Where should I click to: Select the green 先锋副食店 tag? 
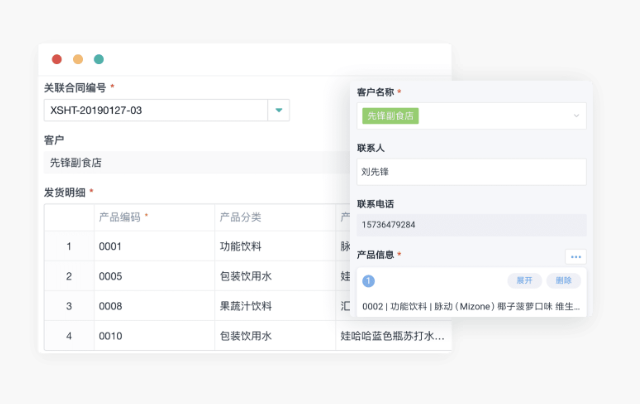(390, 116)
